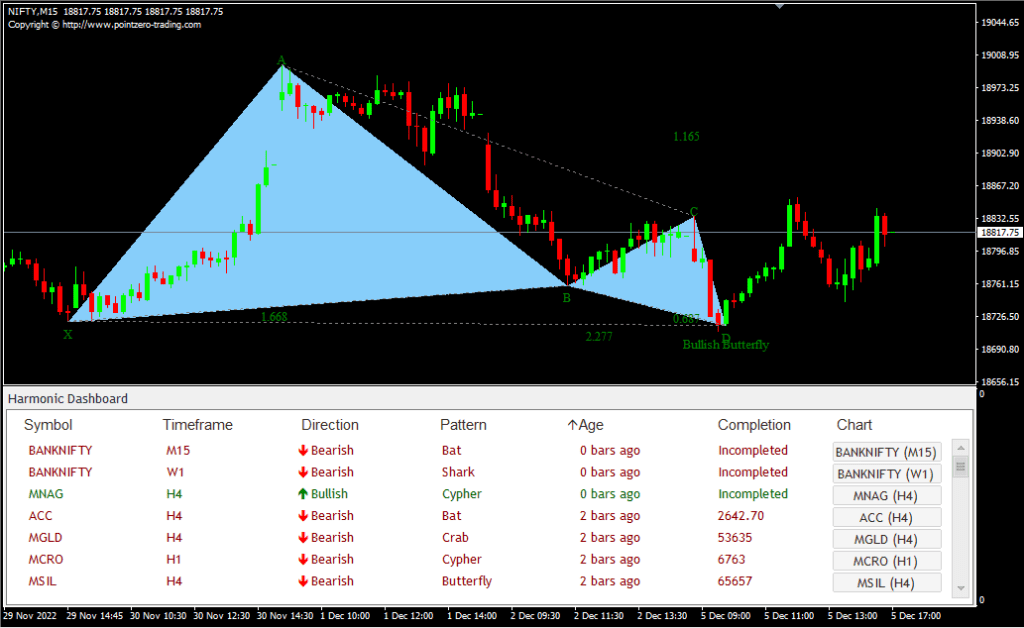Click the Shark pattern cell
This screenshot has height=628, width=1024.
tap(458, 472)
